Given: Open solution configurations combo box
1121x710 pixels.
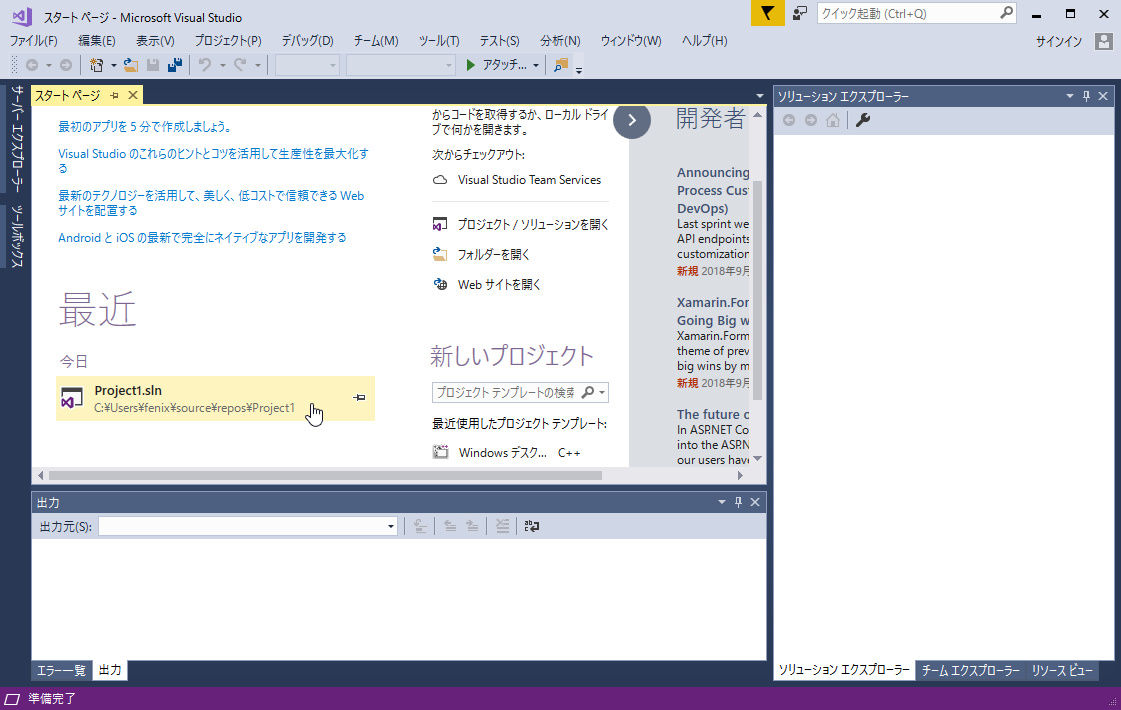Looking at the screenshot, I should [x=307, y=65].
